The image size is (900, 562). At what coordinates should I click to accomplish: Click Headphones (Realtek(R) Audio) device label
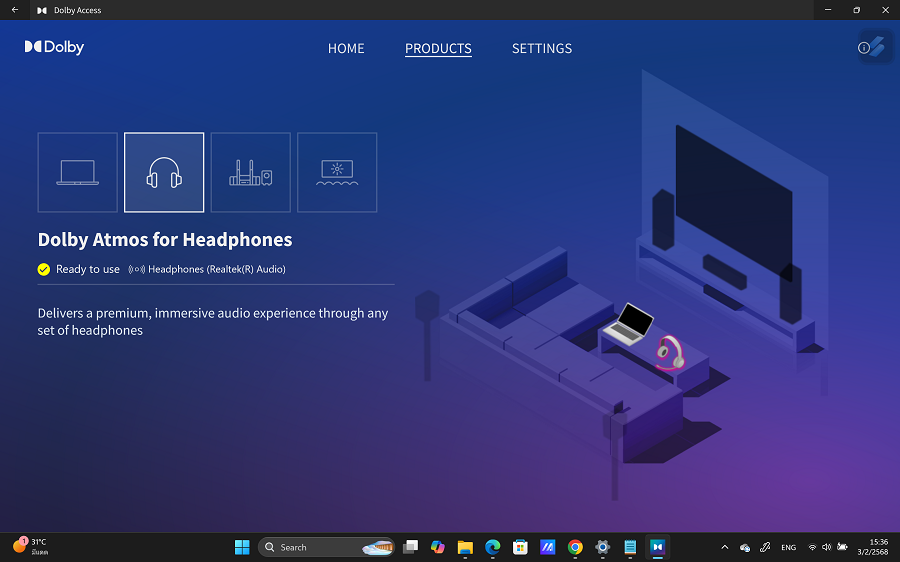point(216,269)
